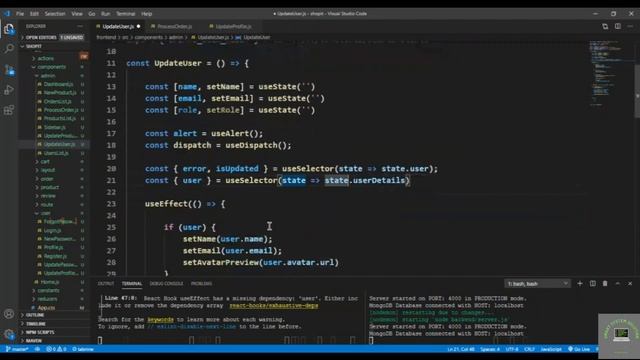Open the Explorer view in activity bar
The image size is (640, 360).
[9, 29]
